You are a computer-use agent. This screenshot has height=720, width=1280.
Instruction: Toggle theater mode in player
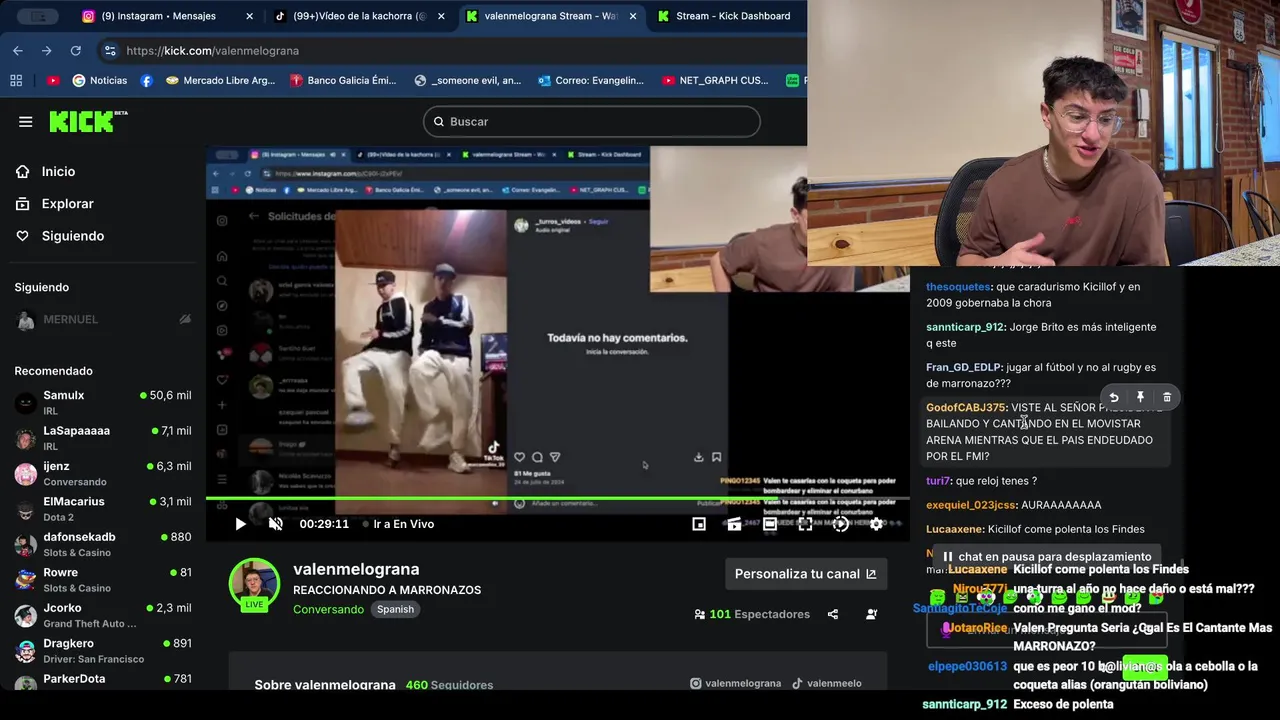tap(770, 524)
